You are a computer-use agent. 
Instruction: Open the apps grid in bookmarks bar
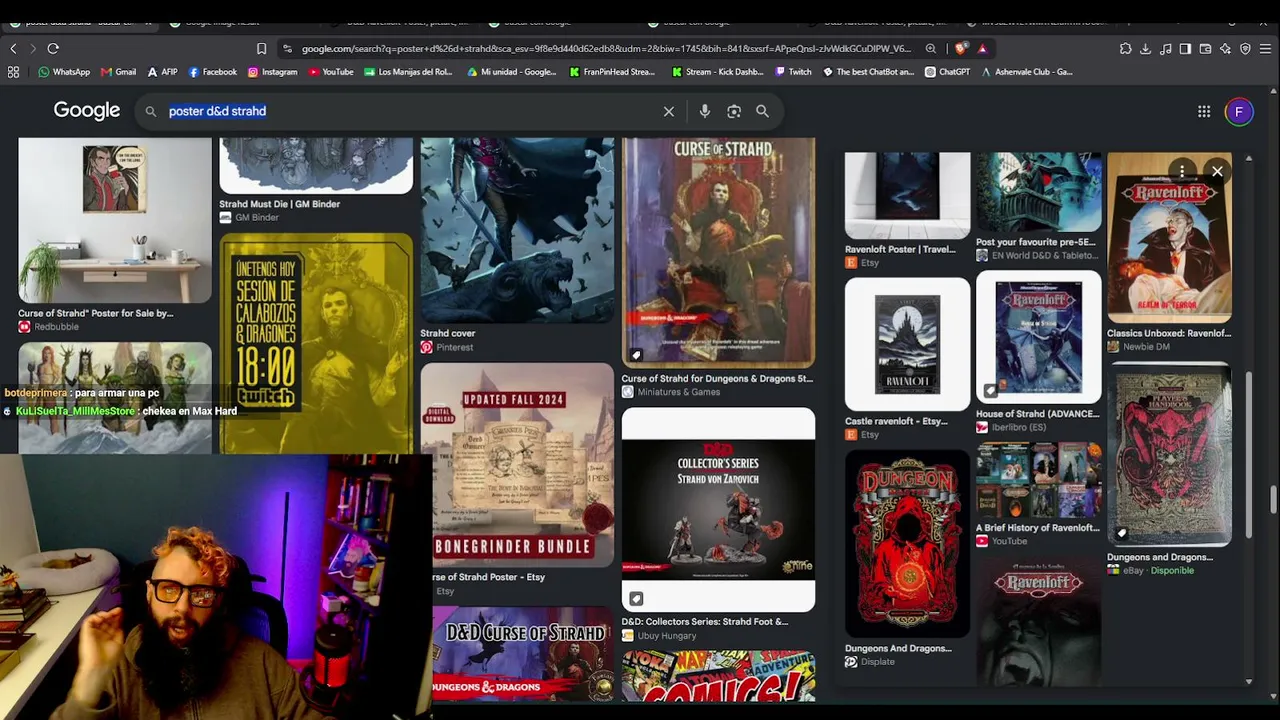point(13,72)
